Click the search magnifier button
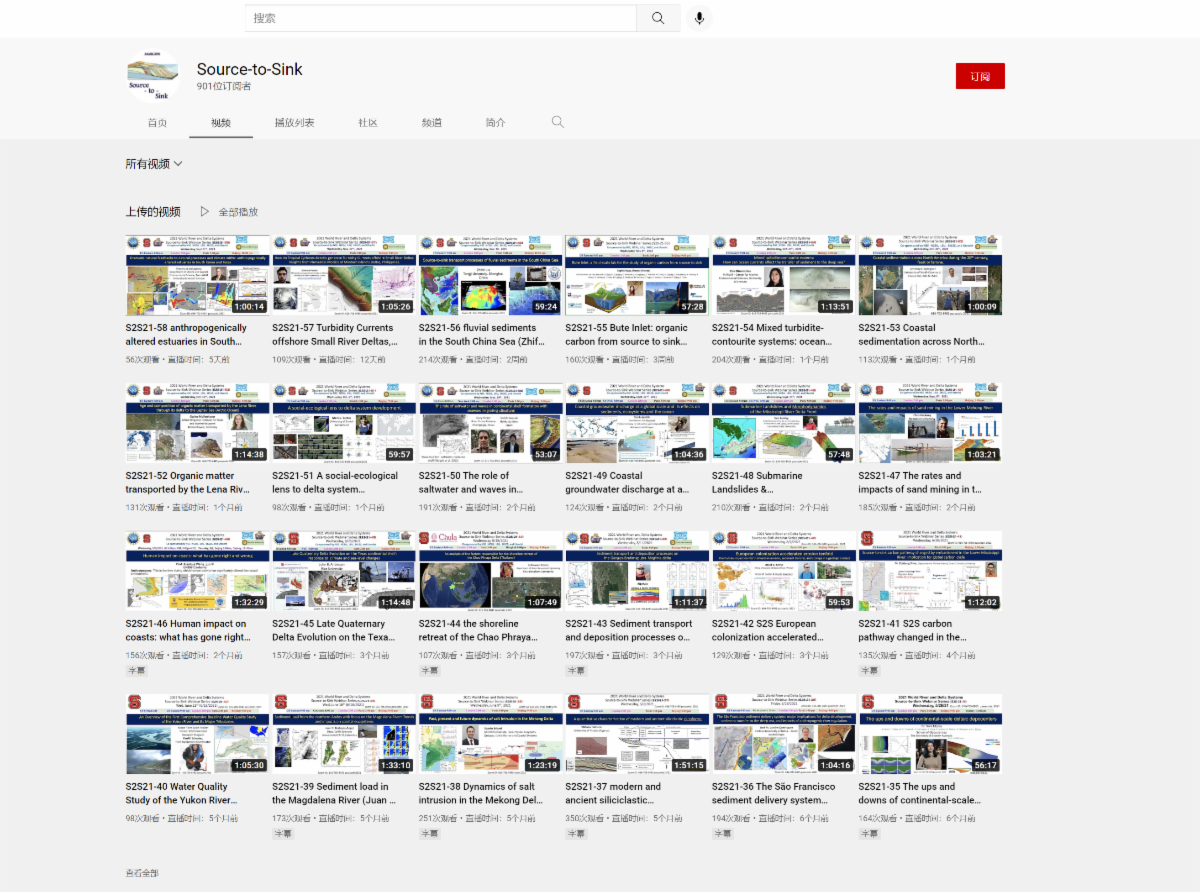The width and height of the screenshot is (1200, 892). [x=658, y=18]
